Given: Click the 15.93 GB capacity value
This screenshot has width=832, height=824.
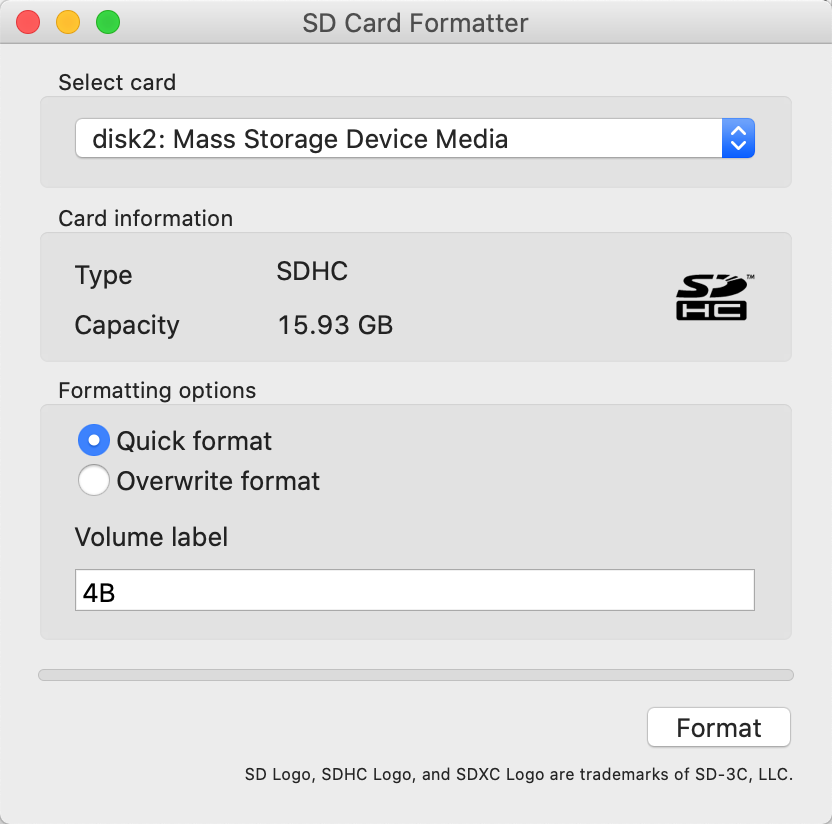Looking at the screenshot, I should pos(335,325).
